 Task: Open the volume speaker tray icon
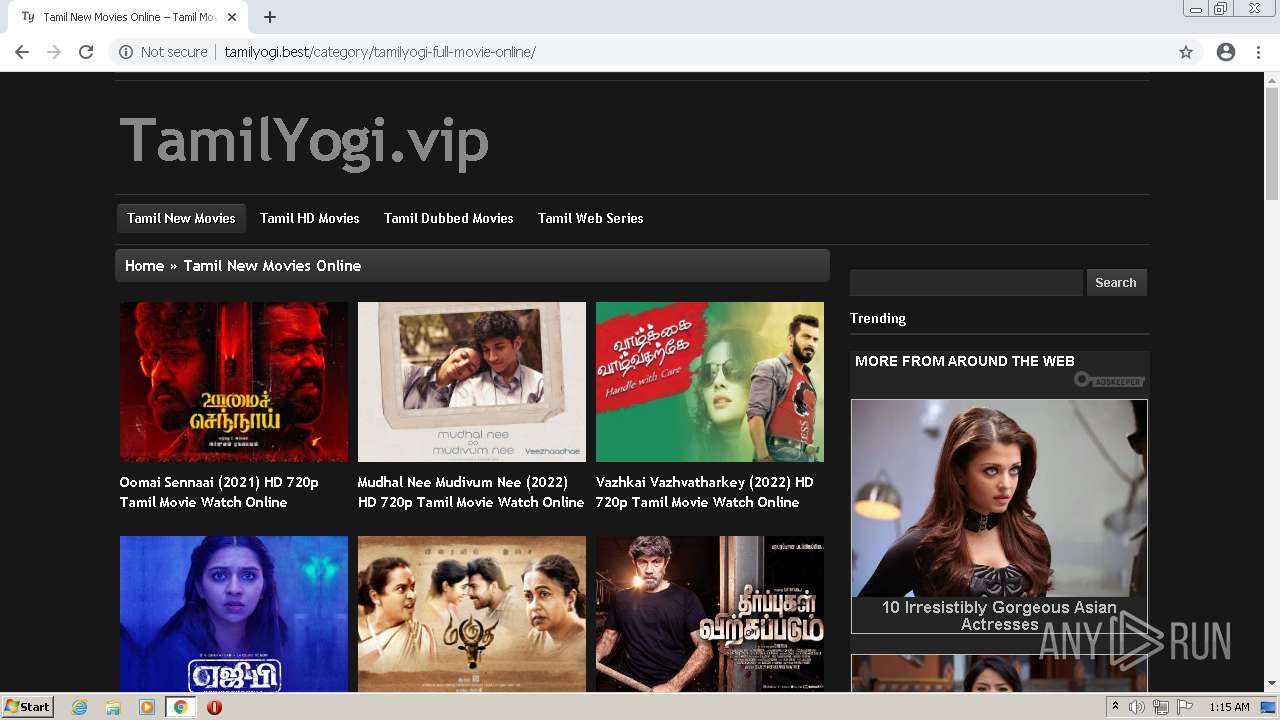(x=1137, y=707)
